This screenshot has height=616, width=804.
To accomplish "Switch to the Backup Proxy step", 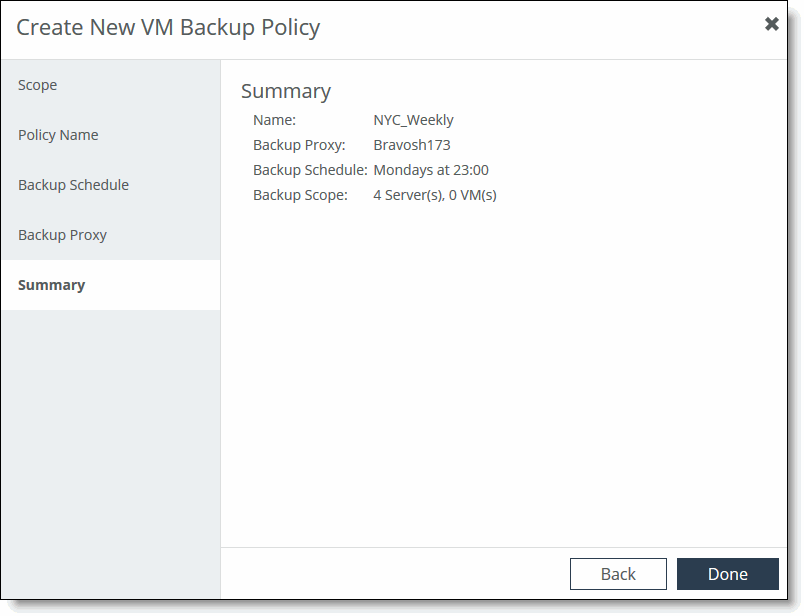I will (x=63, y=235).
